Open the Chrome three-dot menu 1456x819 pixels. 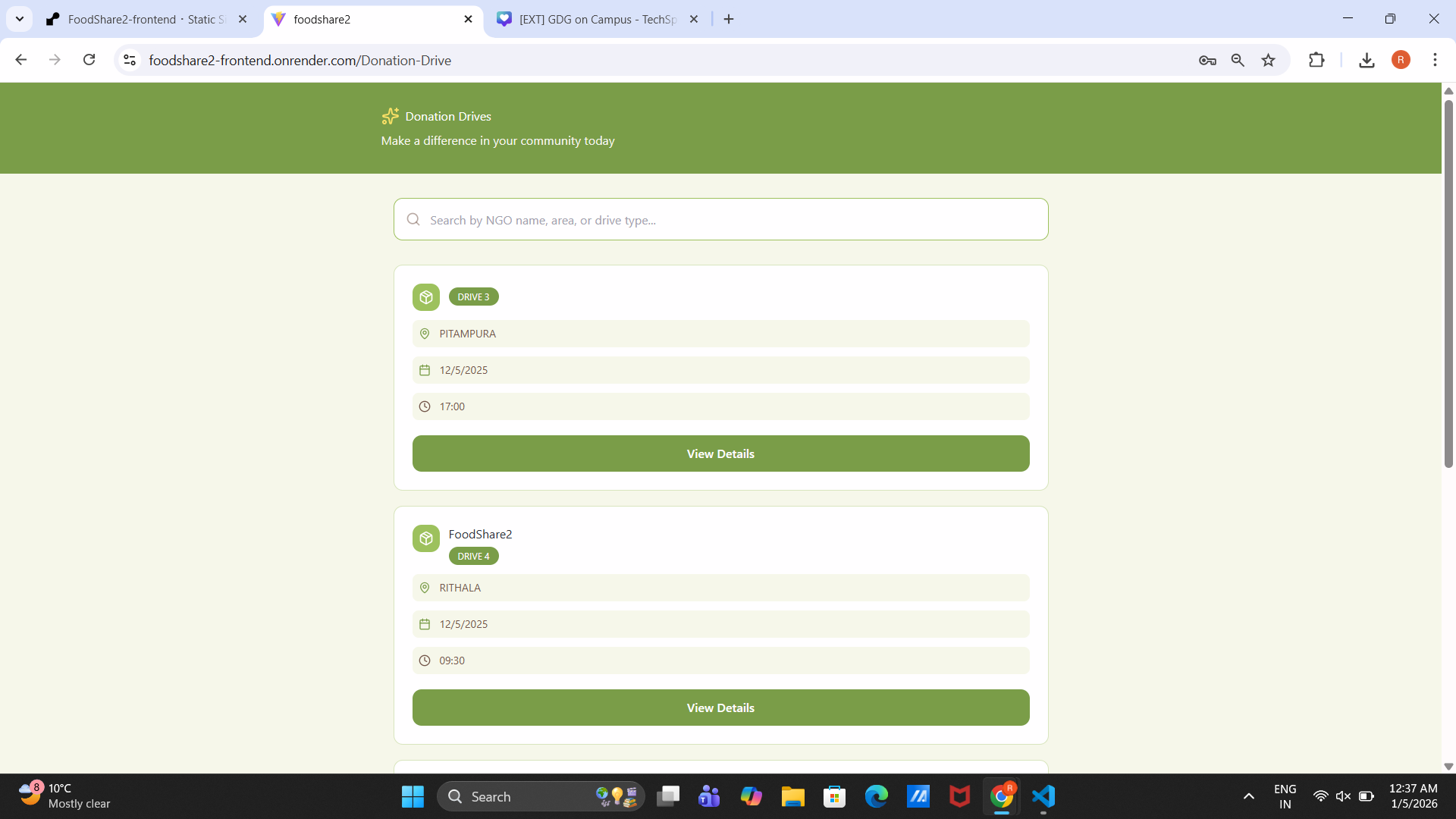[x=1435, y=60]
